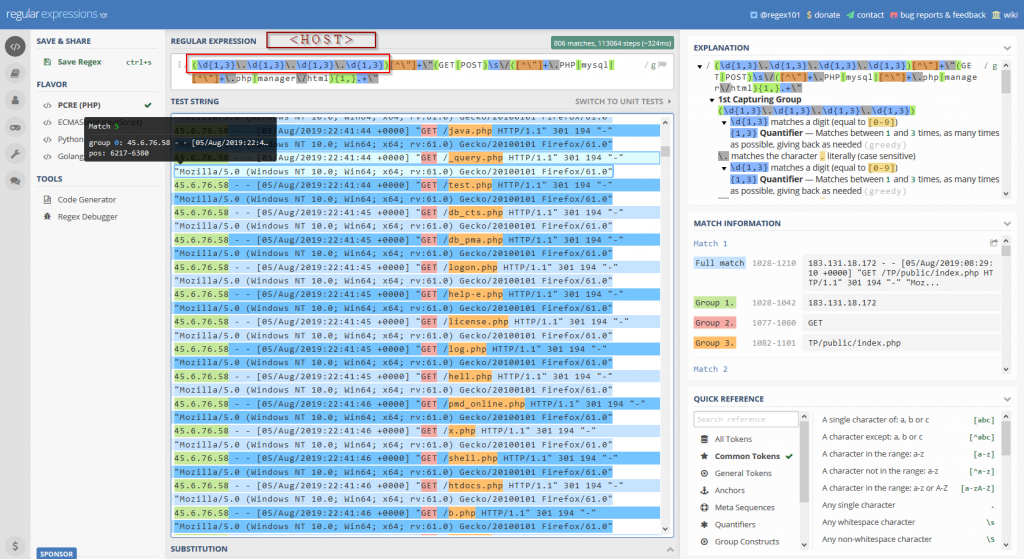1024x559 pixels.
Task: Collapse the Explanation panel chevron
Action: point(1006,48)
